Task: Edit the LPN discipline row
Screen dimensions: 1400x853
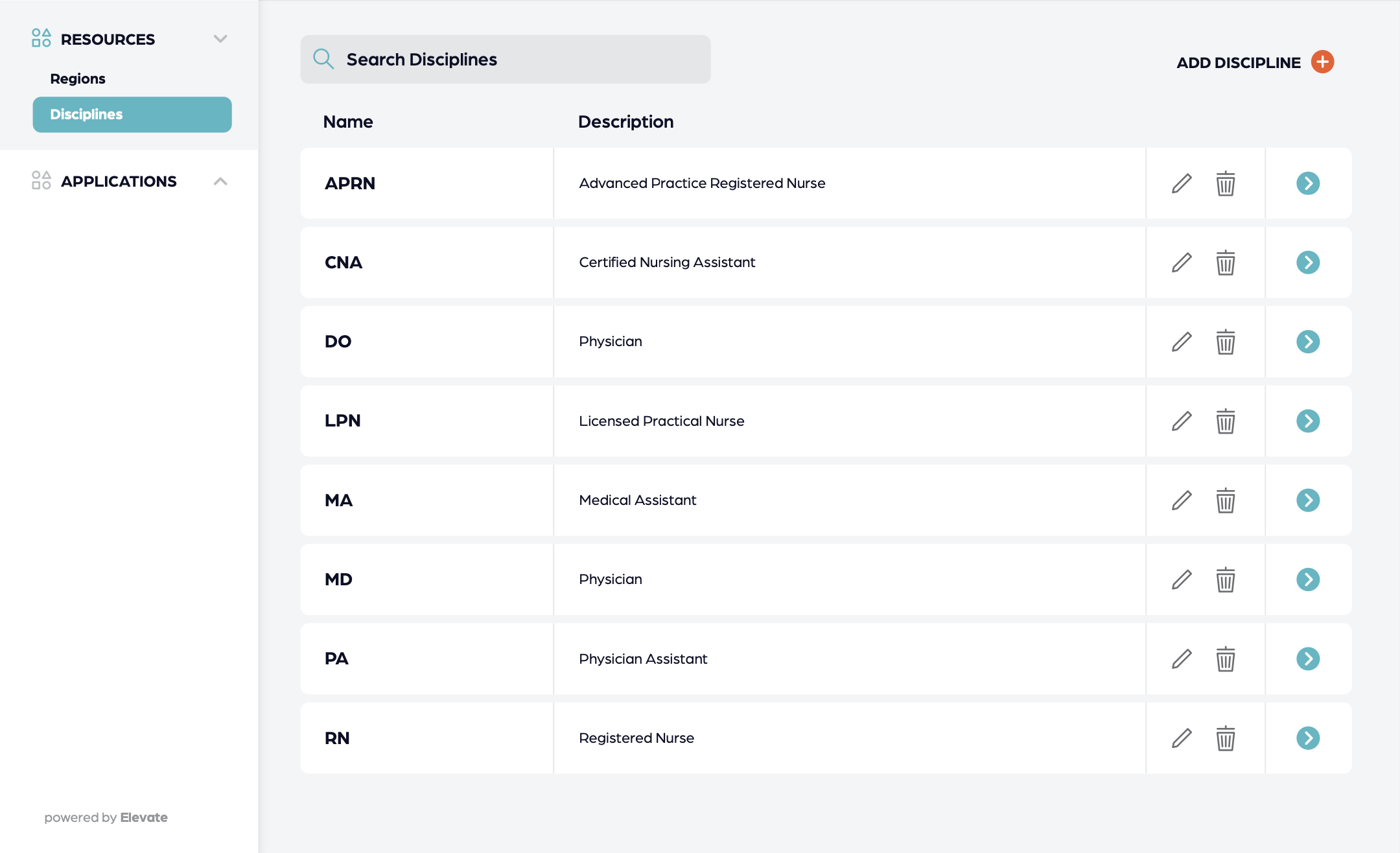Action: click(x=1182, y=421)
